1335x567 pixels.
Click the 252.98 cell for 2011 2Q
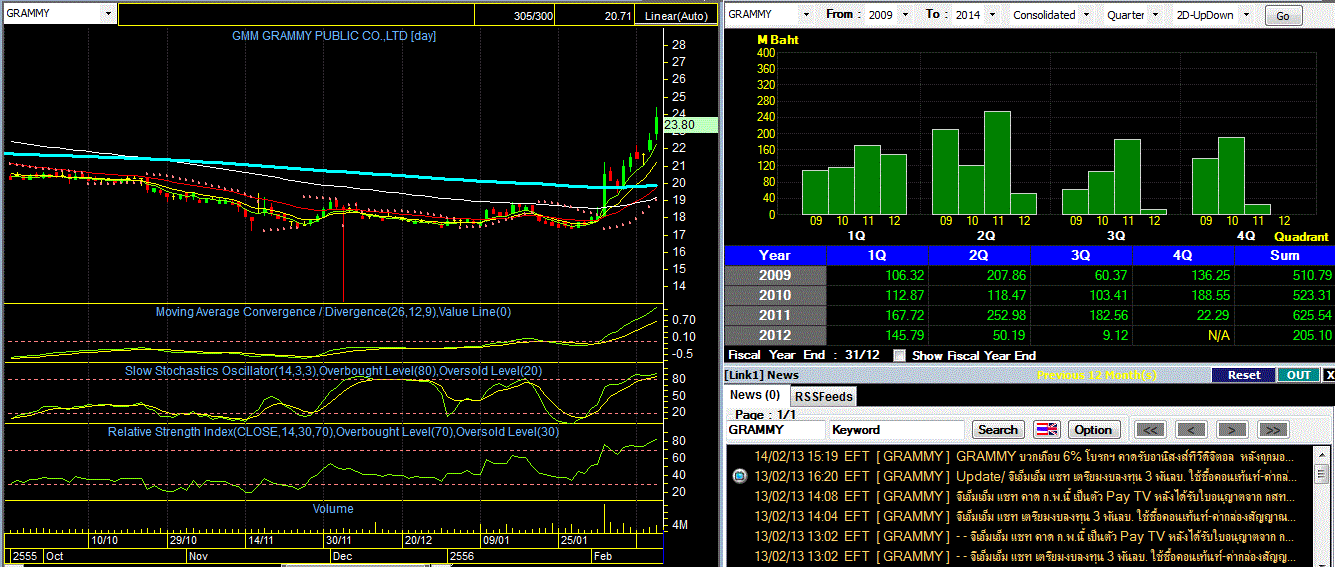980,315
